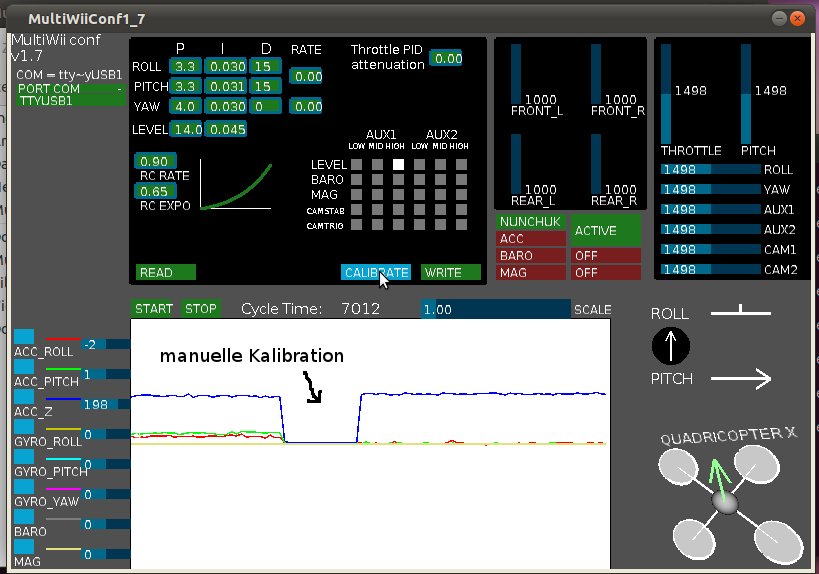
Task: Stop the sensor graph with STOP
Action: pyautogui.click(x=200, y=309)
